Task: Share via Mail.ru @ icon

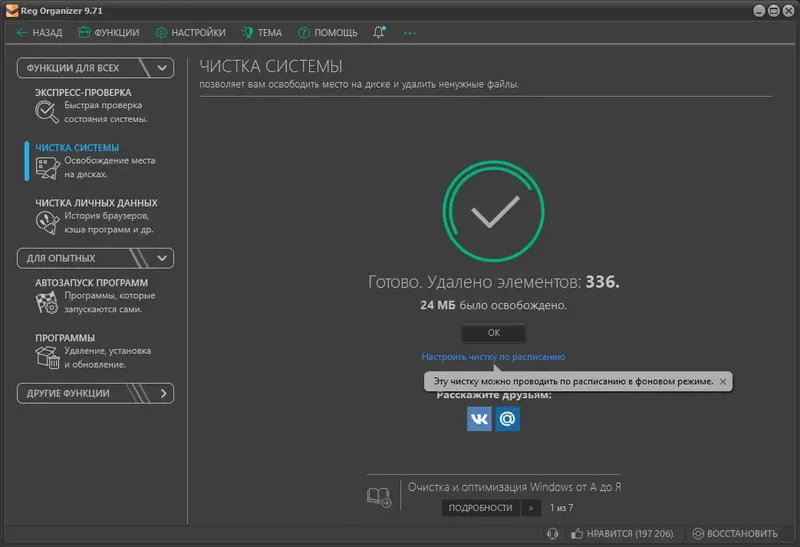Action: [x=508, y=419]
